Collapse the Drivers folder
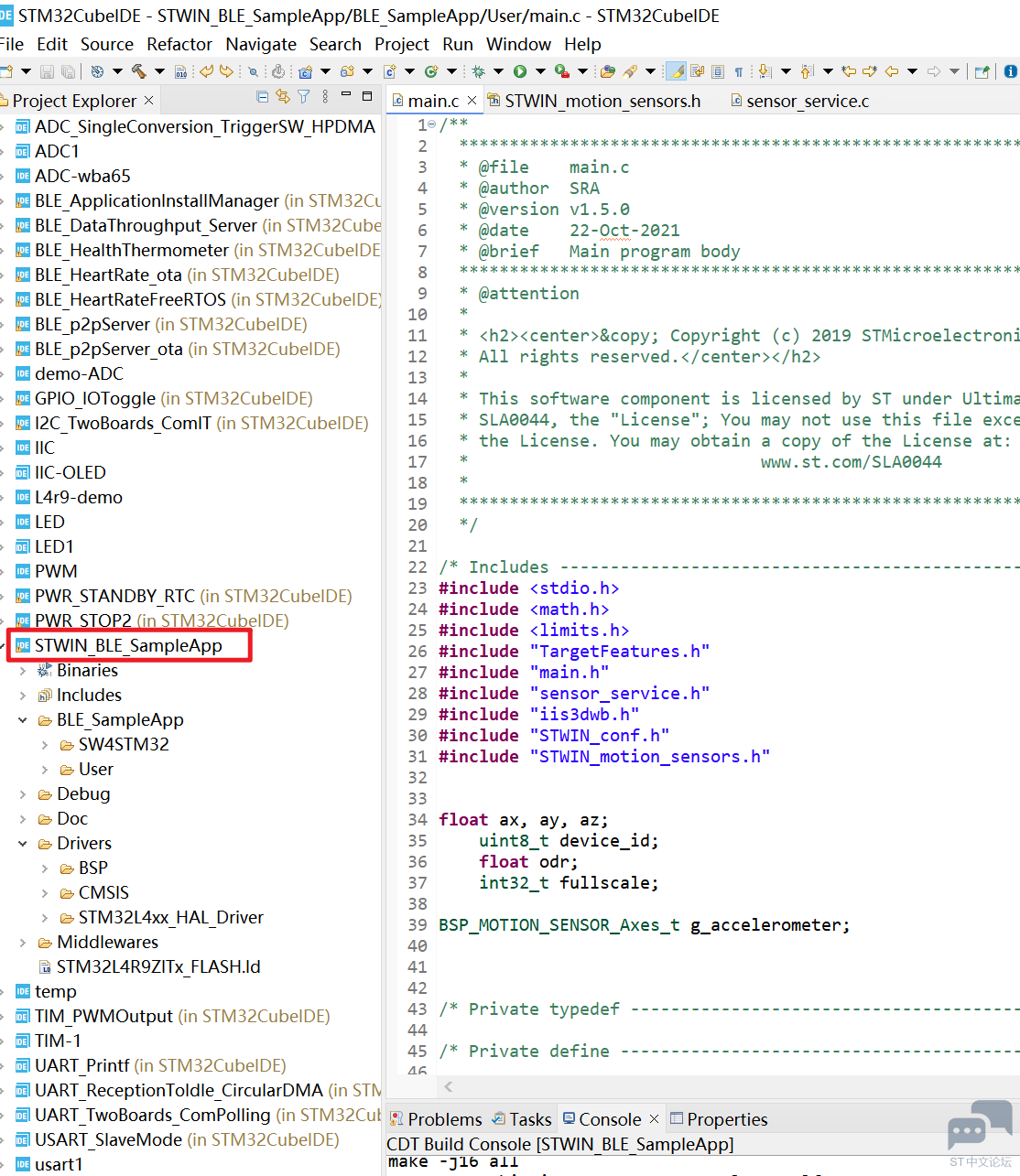The image size is (1020, 1176). point(23,844)
